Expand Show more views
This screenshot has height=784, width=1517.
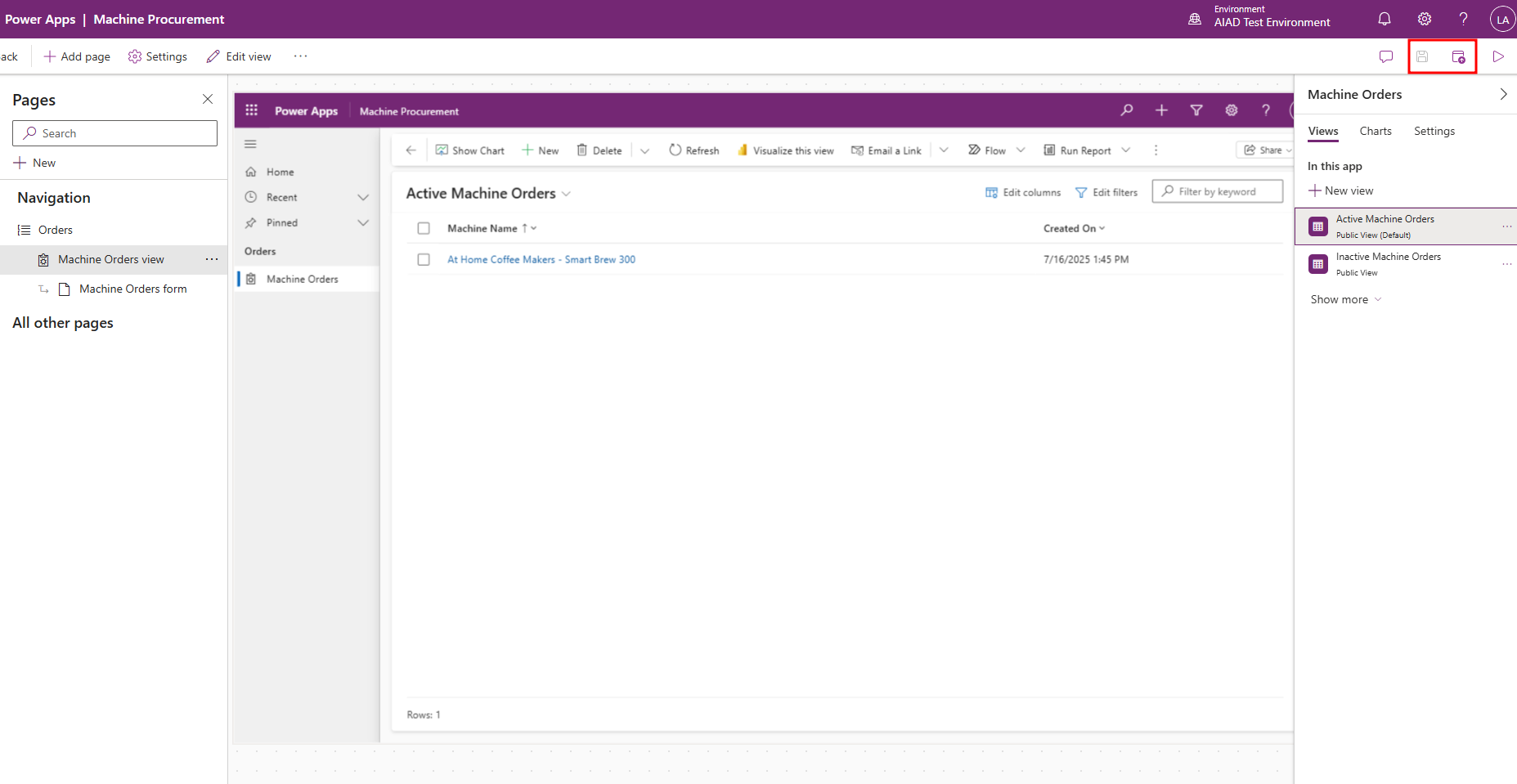coord(1346,299)
